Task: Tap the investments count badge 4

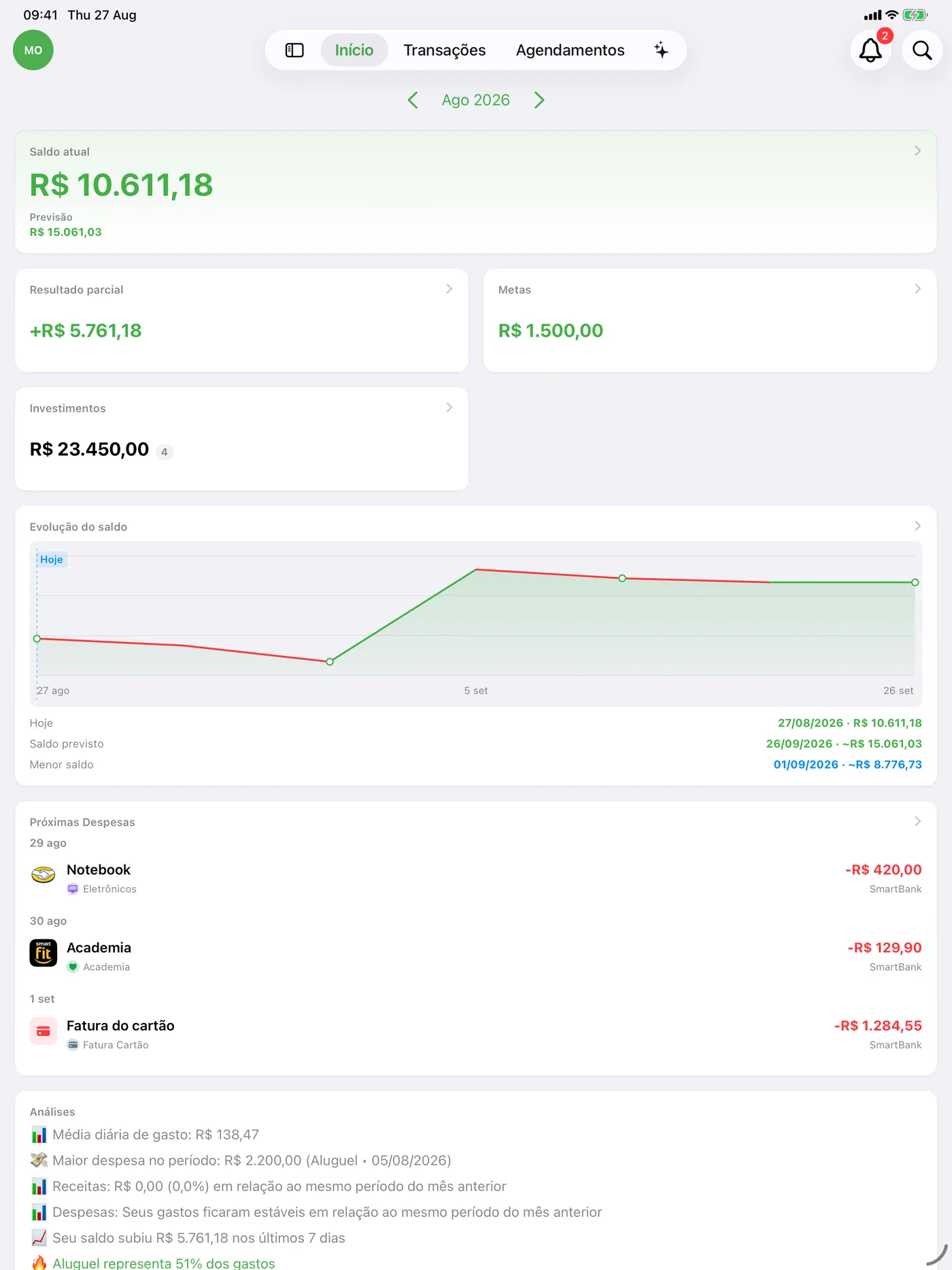Action: tap(165, 452)
